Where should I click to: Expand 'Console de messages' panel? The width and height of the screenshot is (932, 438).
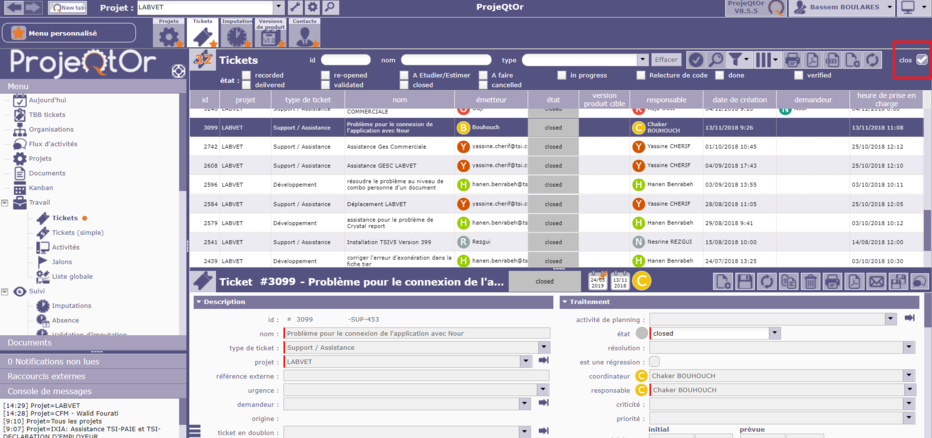tap(93, 392)
